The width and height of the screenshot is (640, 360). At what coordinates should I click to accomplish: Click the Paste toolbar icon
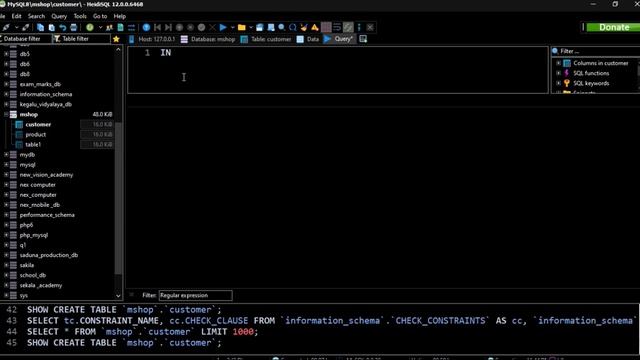coord(51,27)
